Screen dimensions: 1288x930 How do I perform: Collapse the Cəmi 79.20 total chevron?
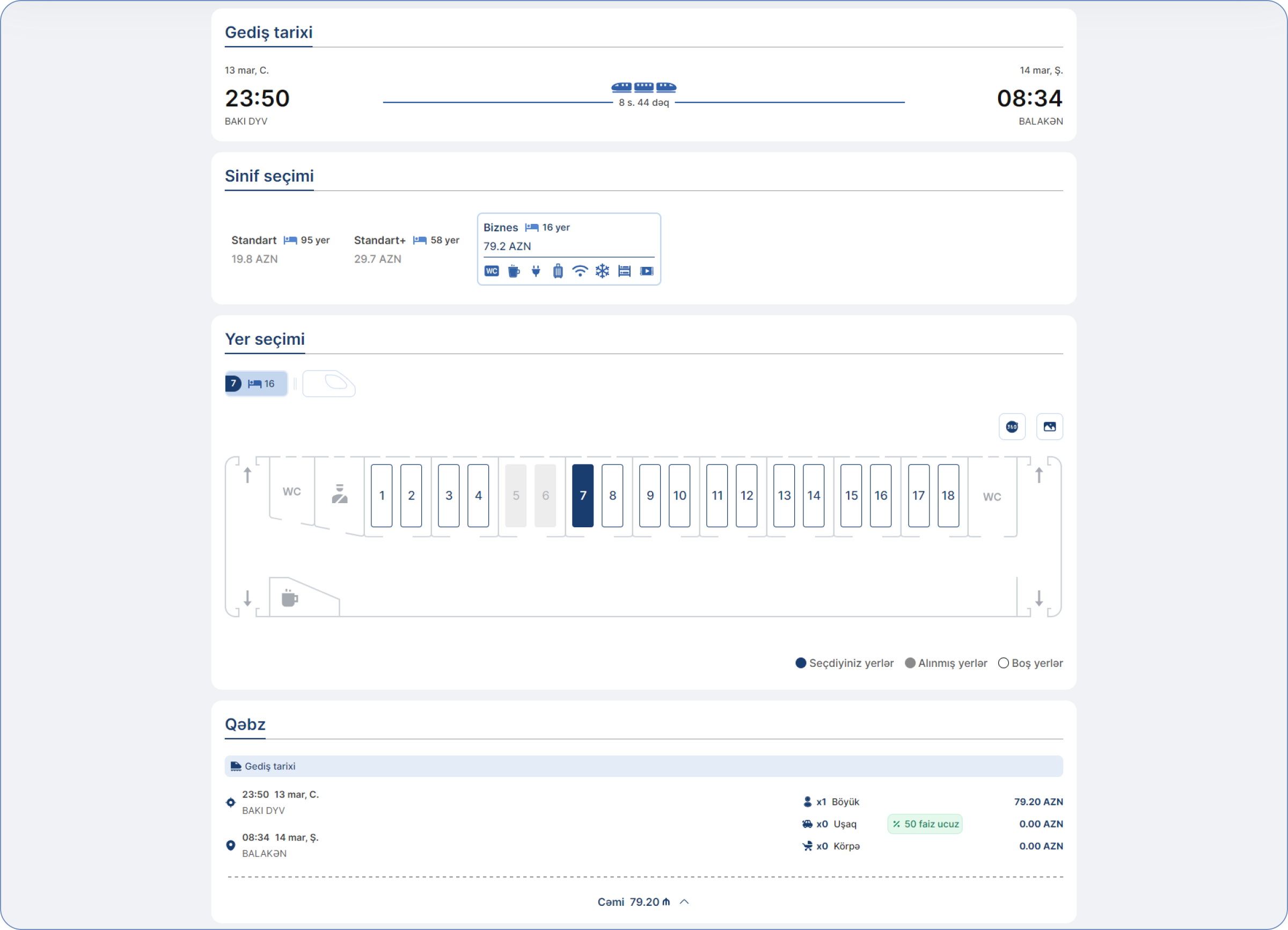tap(684, 902)
